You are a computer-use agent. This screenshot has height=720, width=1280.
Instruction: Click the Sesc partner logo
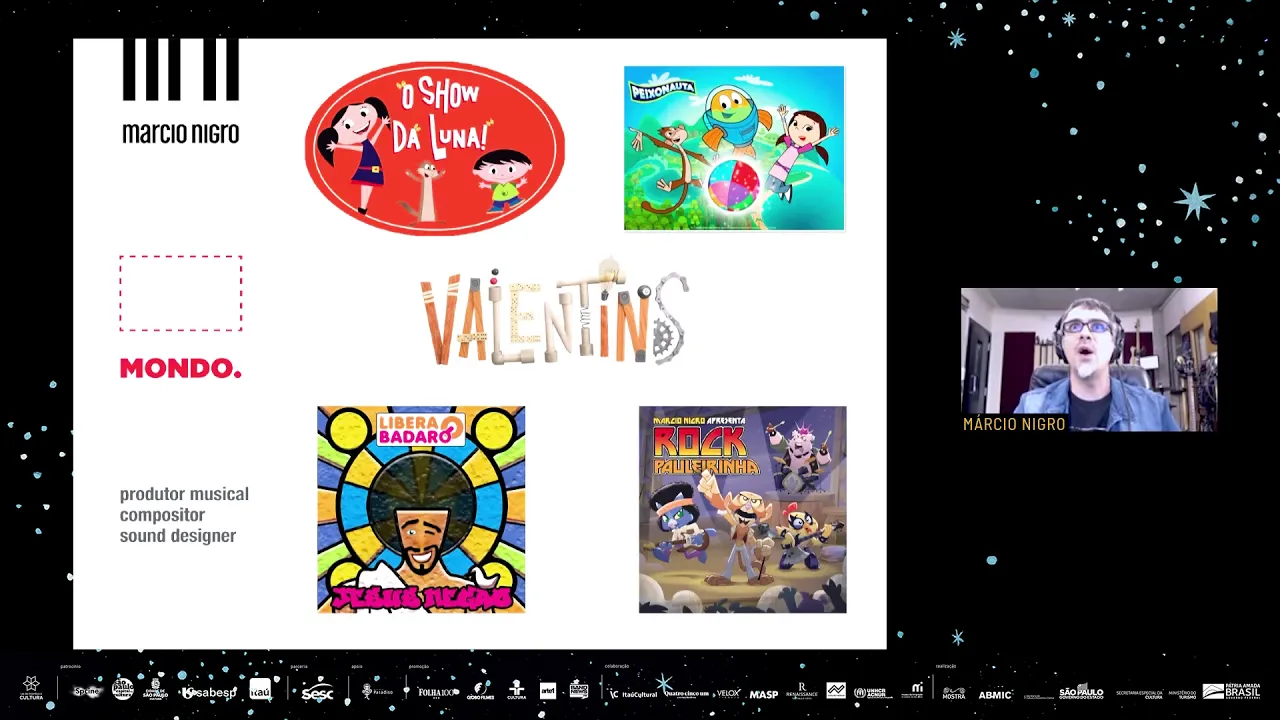(x=317, y=692)
